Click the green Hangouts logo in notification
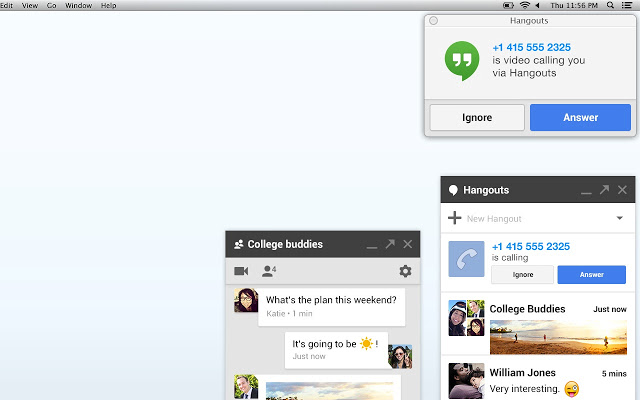This screenshot has width=640, height=400. [x=462, y=60]
